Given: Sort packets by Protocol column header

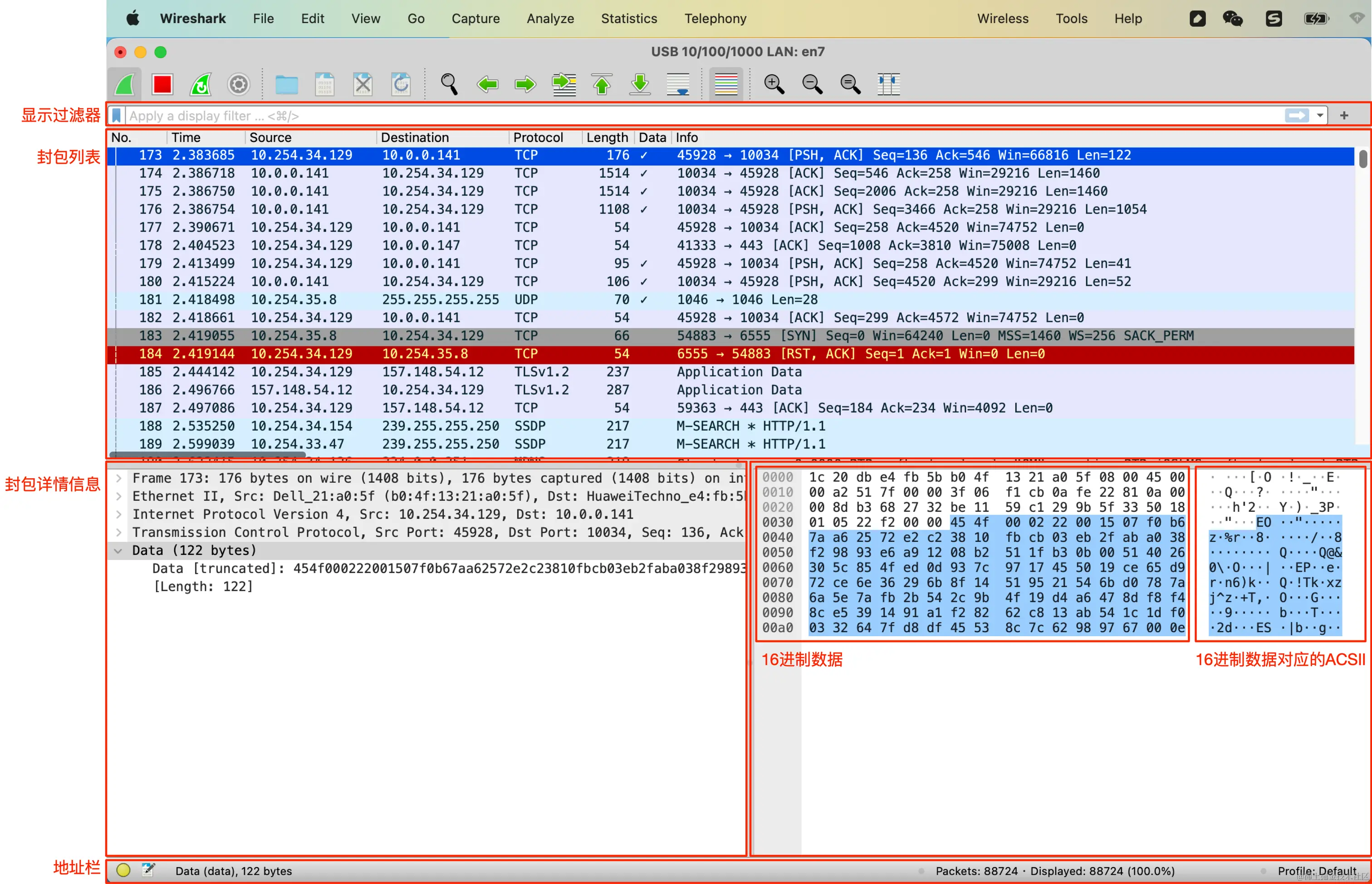Looking at the screenshot, I should coord(538,138).
